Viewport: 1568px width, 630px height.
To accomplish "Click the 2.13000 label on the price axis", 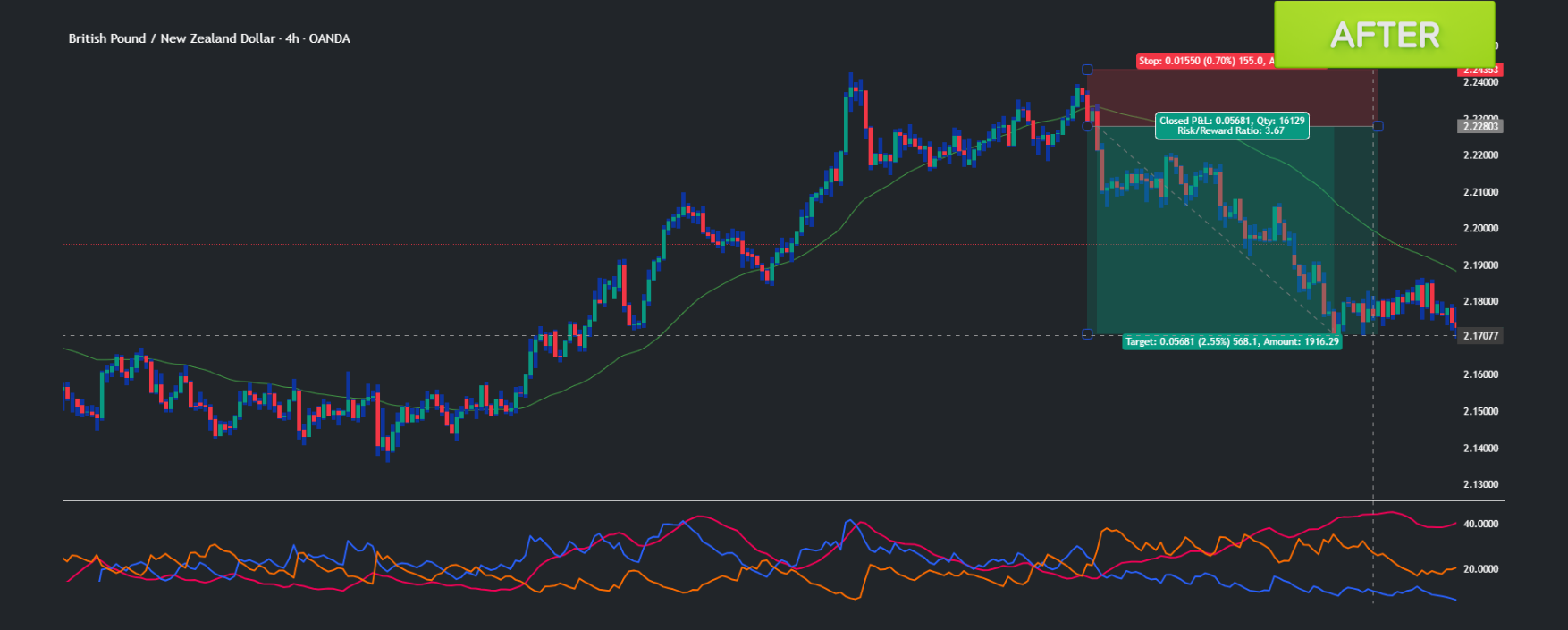I will tap(1480, 484).
